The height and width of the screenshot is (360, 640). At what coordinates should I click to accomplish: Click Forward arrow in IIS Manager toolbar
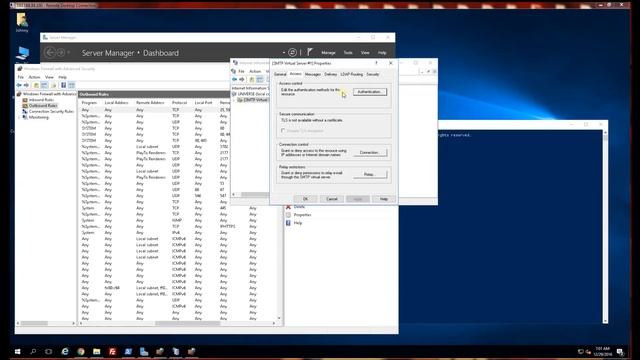pyautogui.click(x=242, y=79)
